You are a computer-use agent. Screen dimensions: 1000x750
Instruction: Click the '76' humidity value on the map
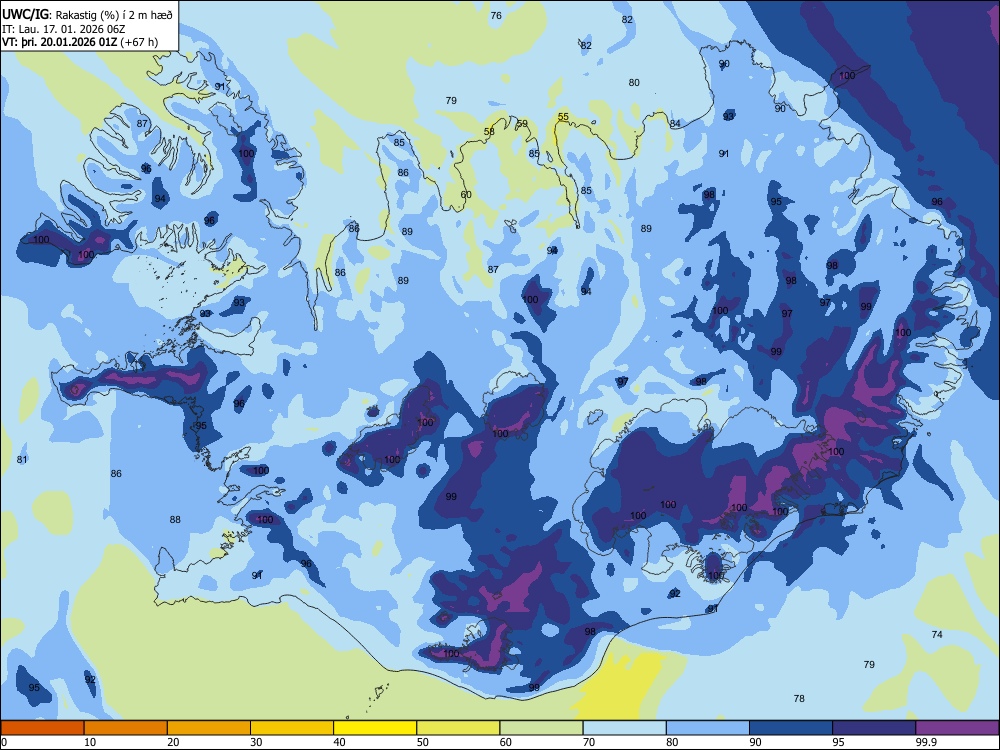click(496, 15)
